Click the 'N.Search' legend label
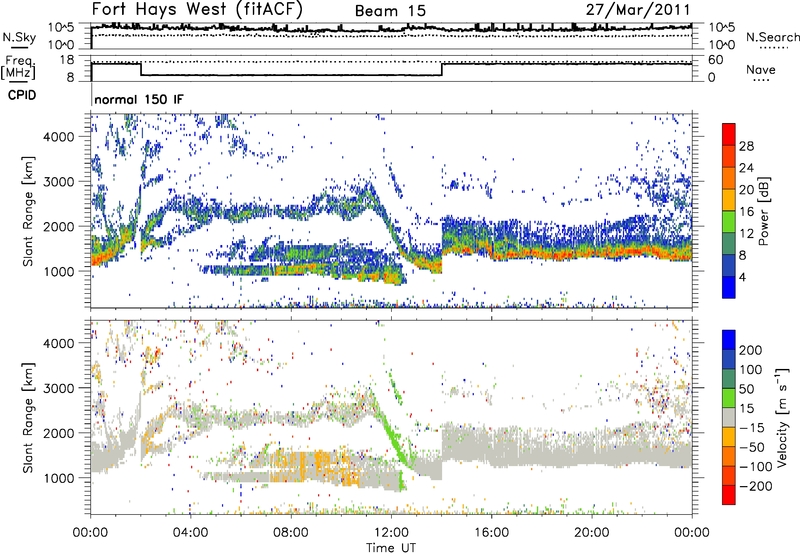 (772, 37)
